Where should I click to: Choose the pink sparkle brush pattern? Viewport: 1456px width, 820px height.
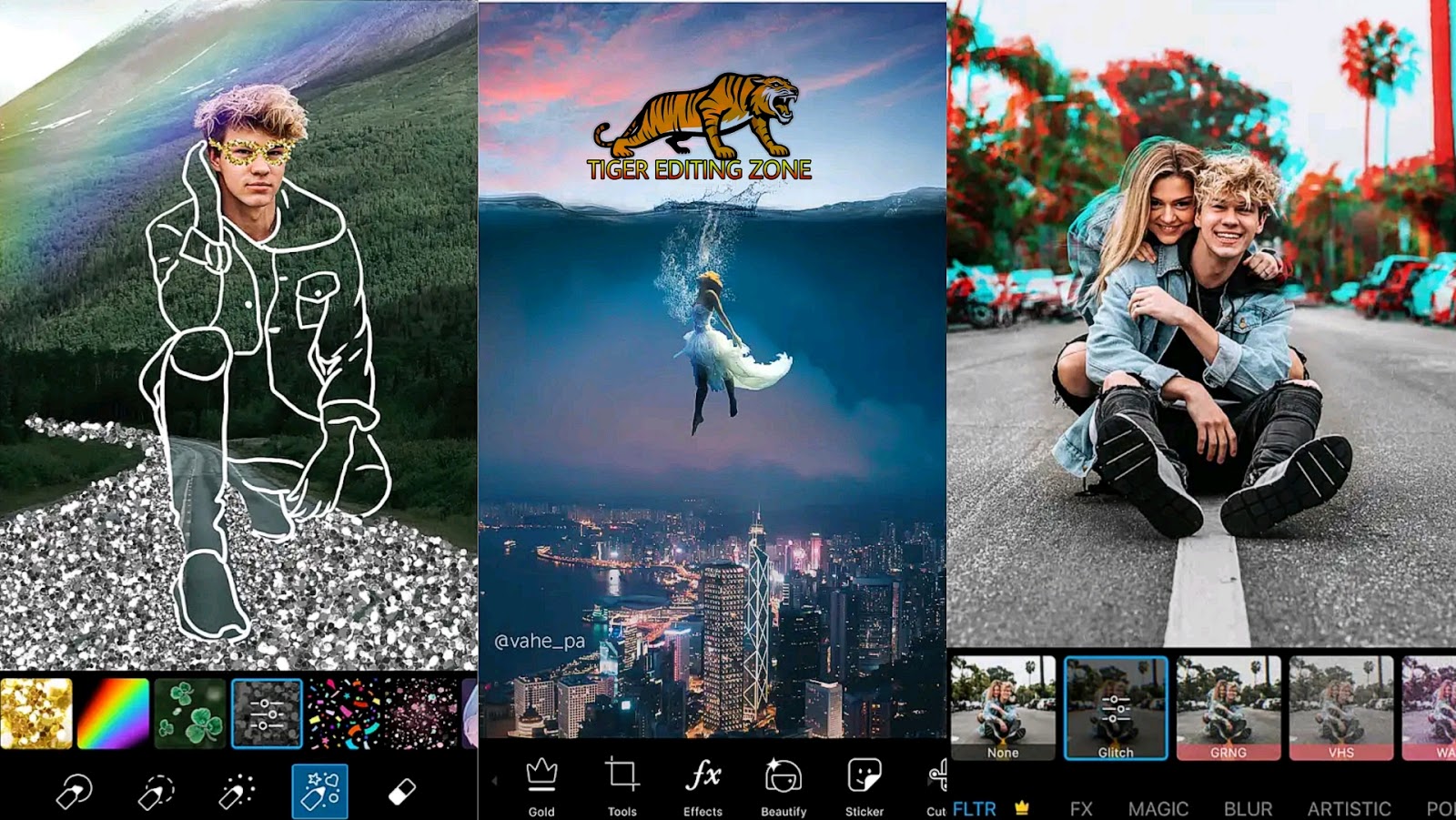tap(420, 714)
